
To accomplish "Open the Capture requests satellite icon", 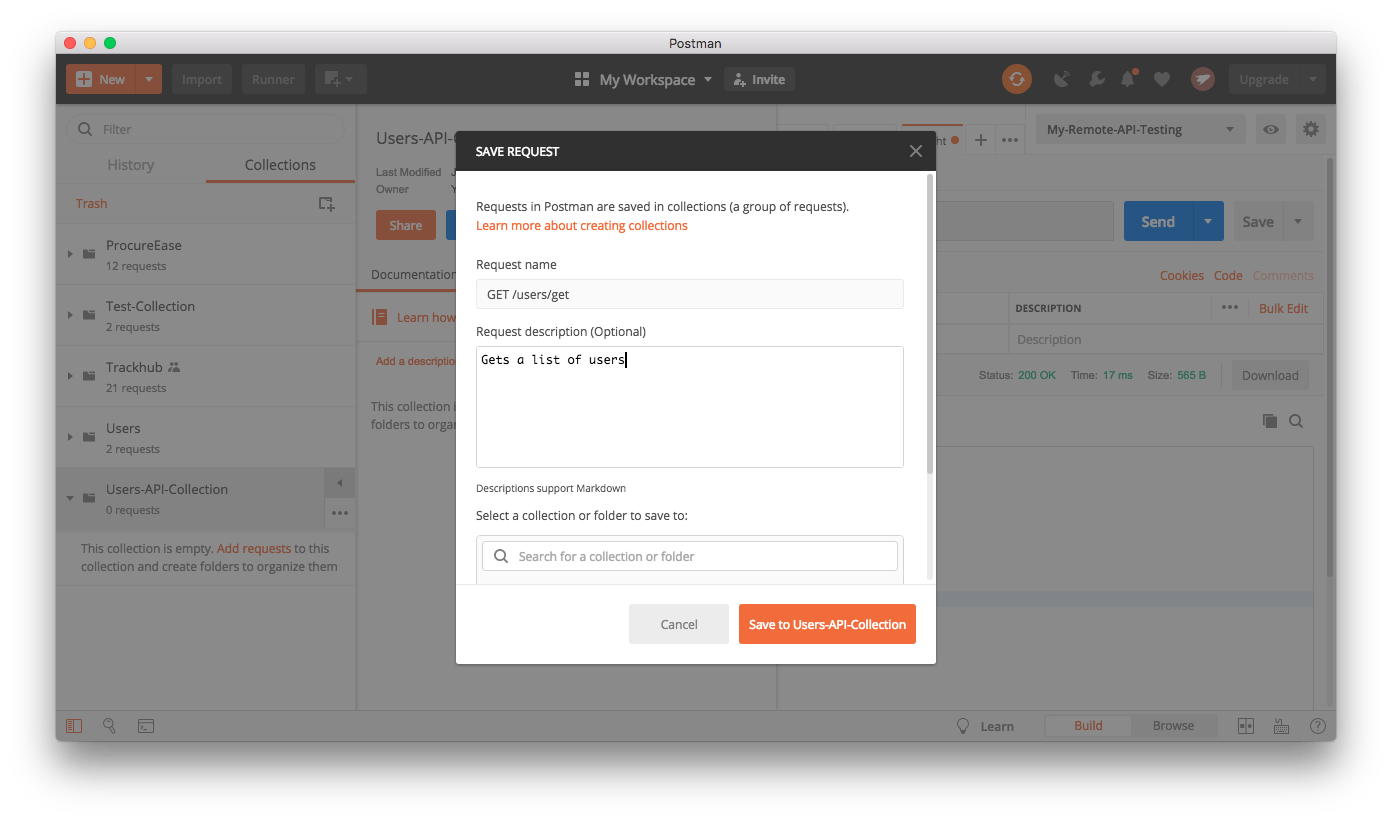I will 1061,79.
